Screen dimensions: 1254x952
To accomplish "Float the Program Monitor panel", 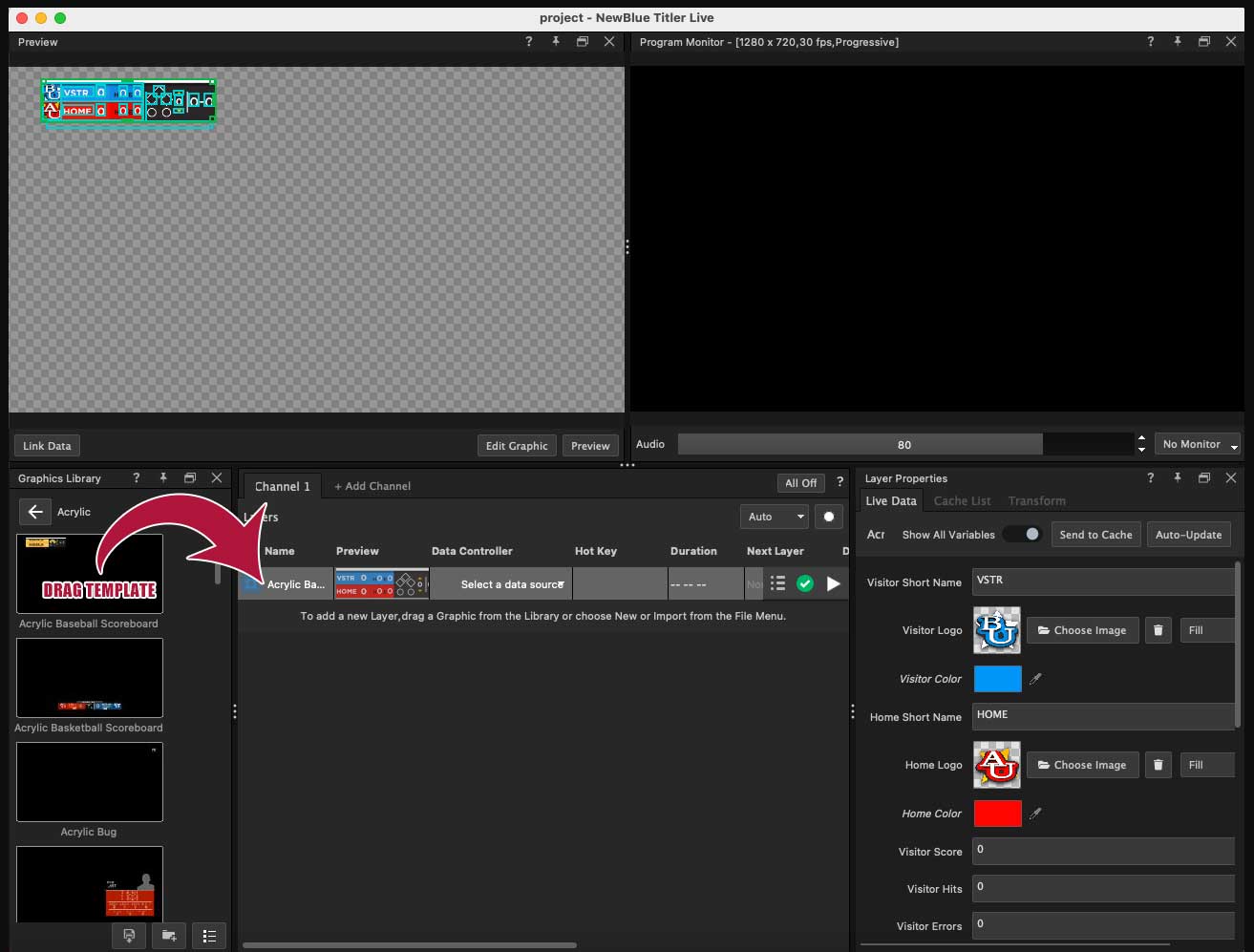I will [x=1204, y=42].
